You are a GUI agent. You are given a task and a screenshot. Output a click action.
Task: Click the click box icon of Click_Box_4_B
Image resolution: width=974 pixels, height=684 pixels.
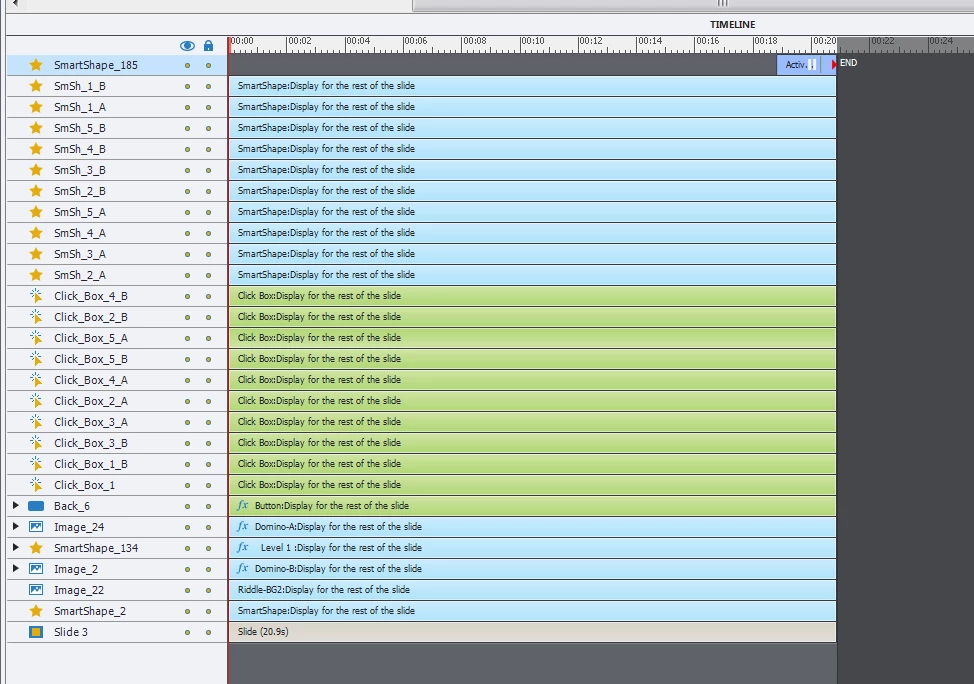point(36,296)
